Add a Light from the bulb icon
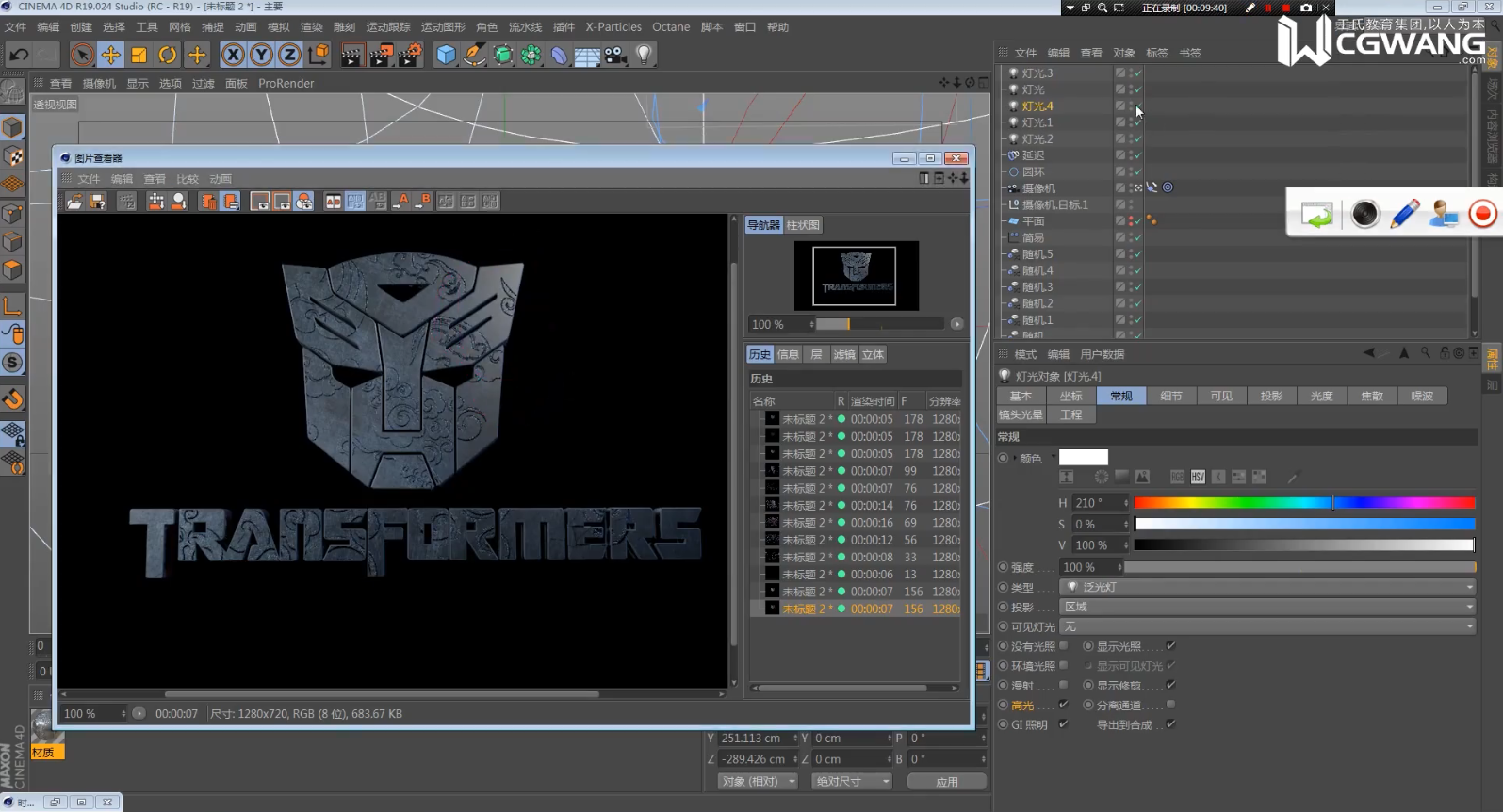This screenshot has height=812, width=1503. (645, 55)
